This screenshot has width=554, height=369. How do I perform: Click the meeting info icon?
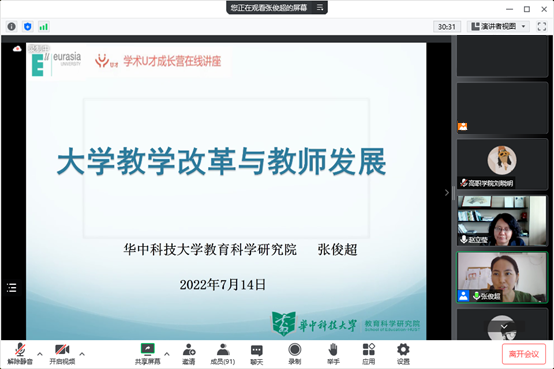(12, 27)
